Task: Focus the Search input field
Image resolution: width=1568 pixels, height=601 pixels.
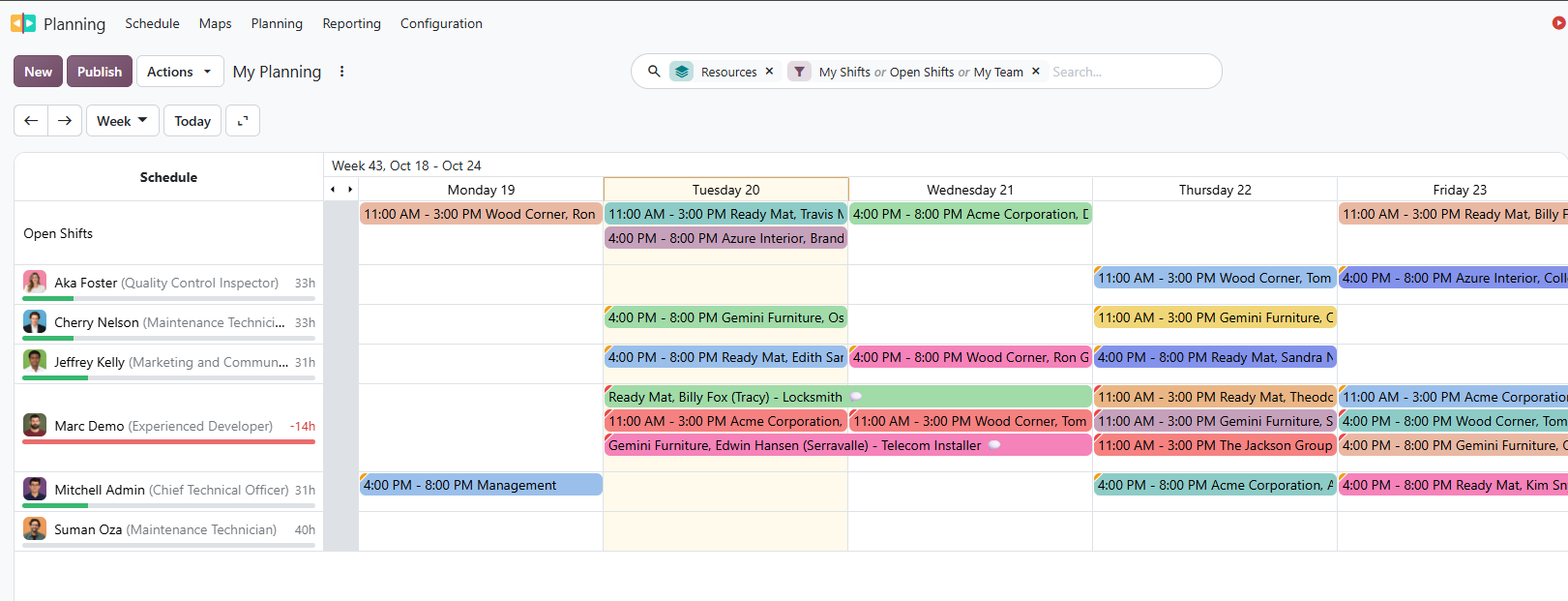Action: tap(1130, 72)
